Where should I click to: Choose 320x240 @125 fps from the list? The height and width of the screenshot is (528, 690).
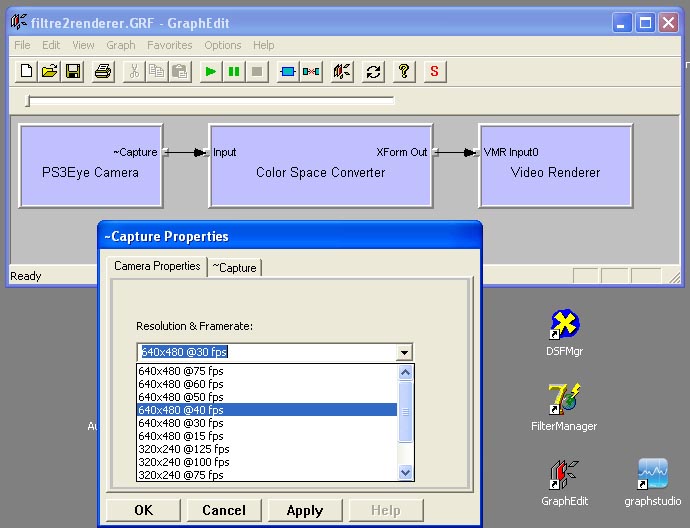click(267, 449)
